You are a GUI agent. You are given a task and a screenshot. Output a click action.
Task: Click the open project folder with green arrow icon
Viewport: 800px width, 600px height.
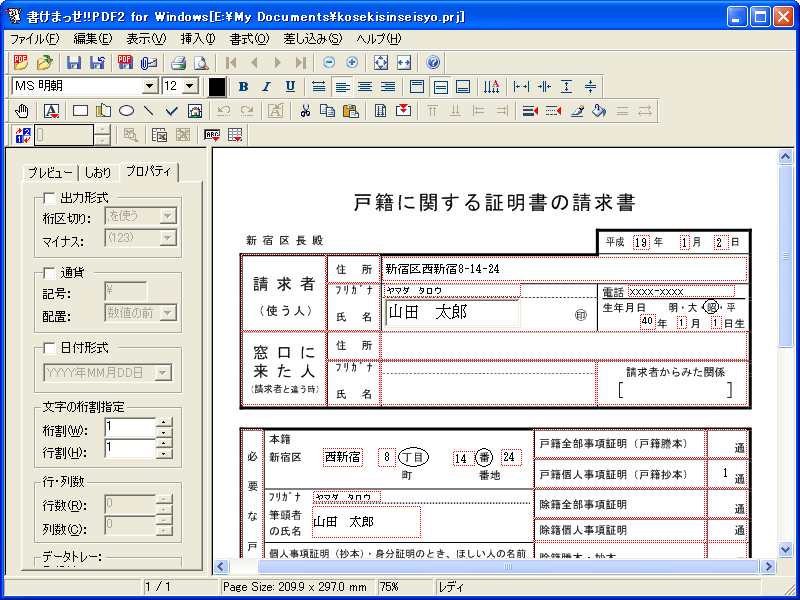tap(44, 62)
